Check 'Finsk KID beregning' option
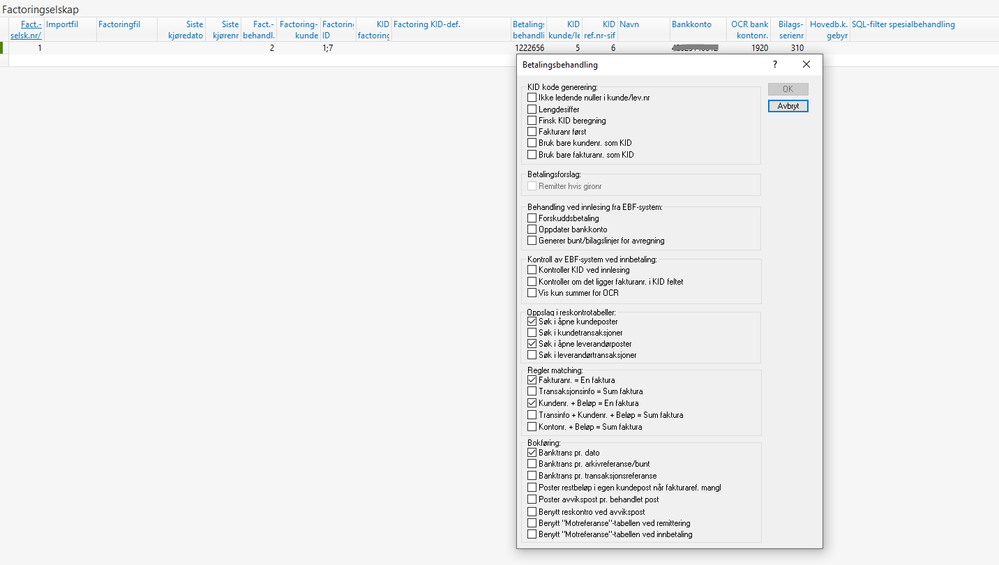The height and width of the screenshot is (565, 999). 532,120
